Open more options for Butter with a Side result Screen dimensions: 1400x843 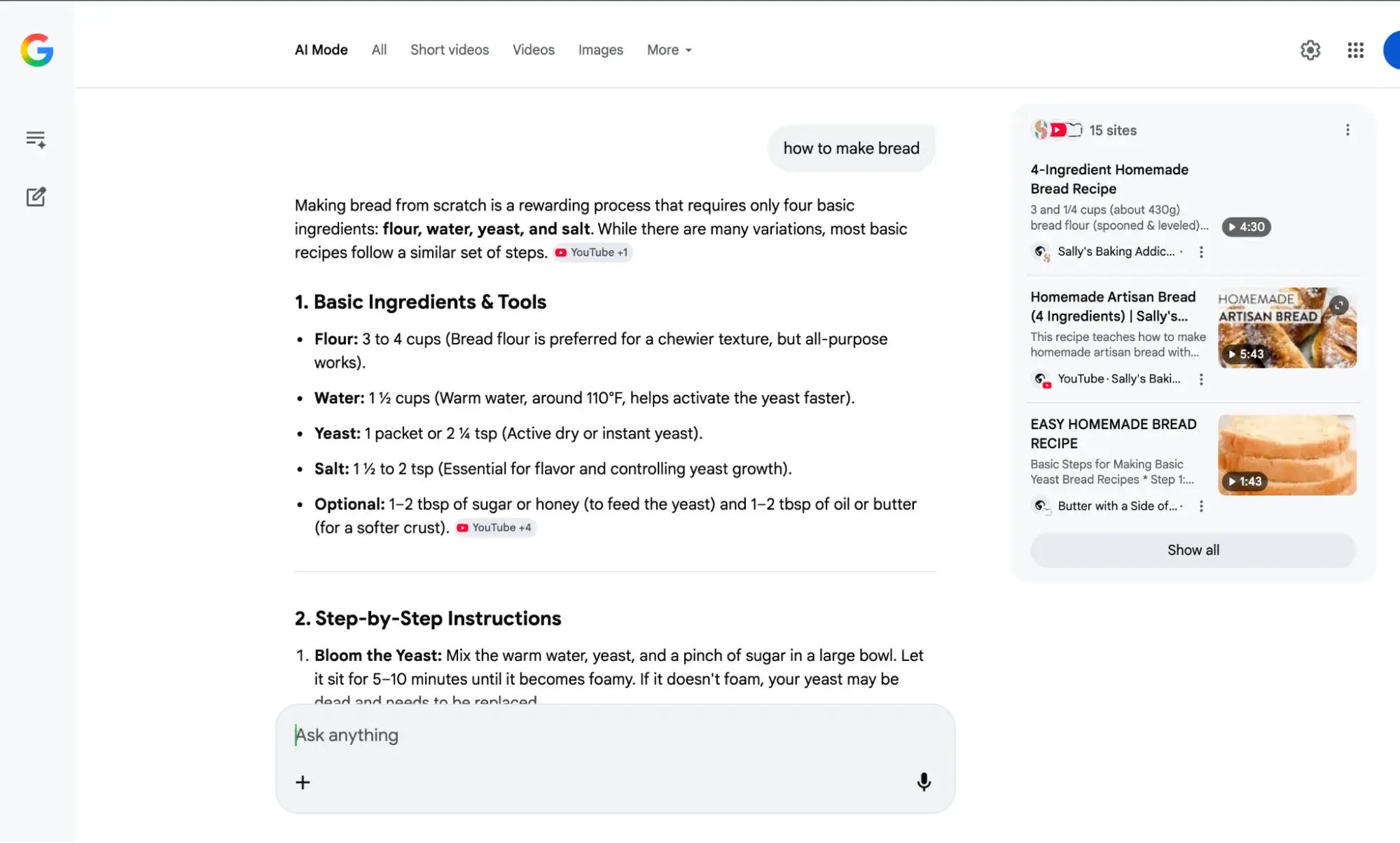(1201, 506)
